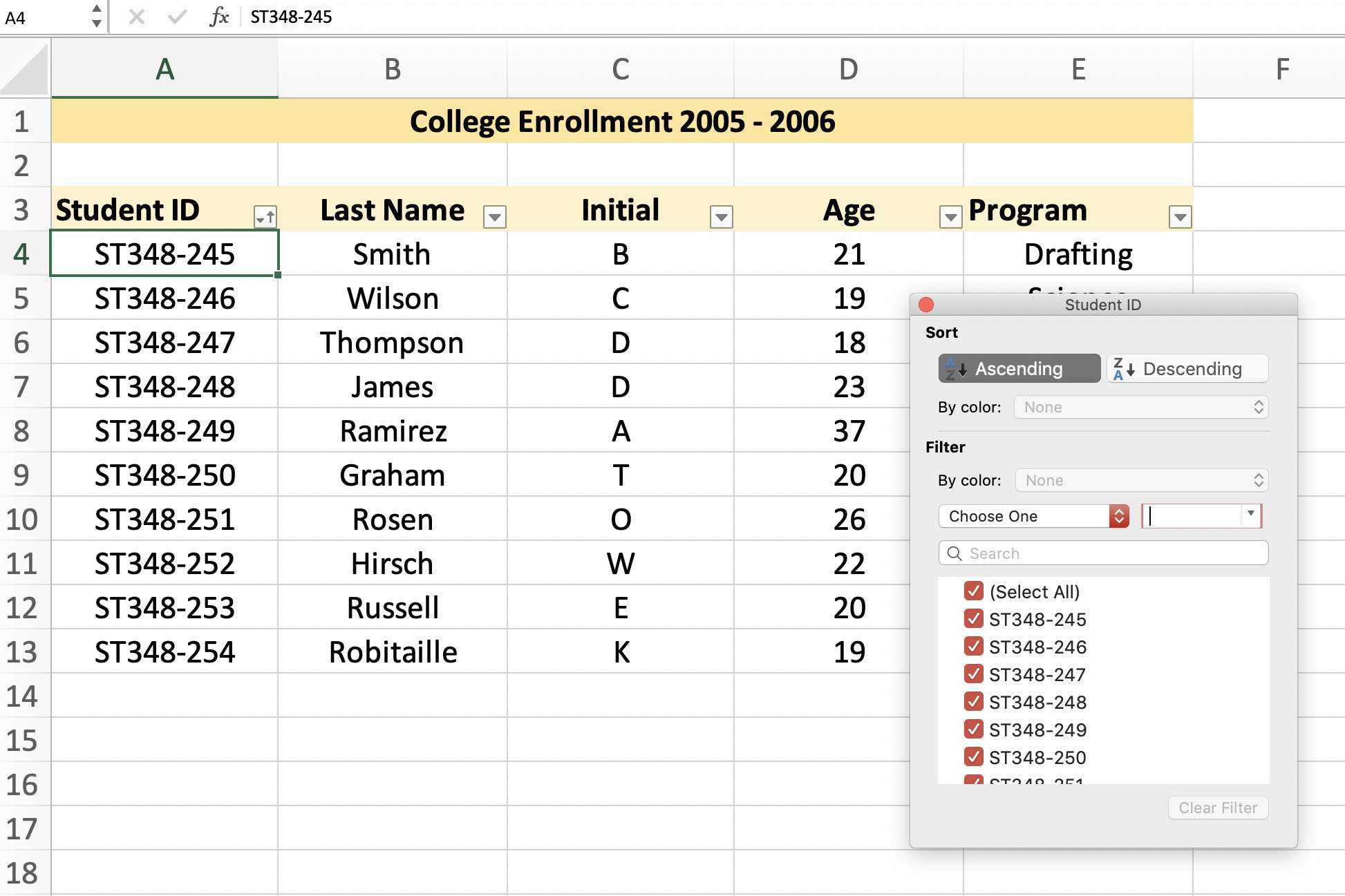1345x896 pixels.
Task: Select Initial cell containing W
Action: [621, 563]
